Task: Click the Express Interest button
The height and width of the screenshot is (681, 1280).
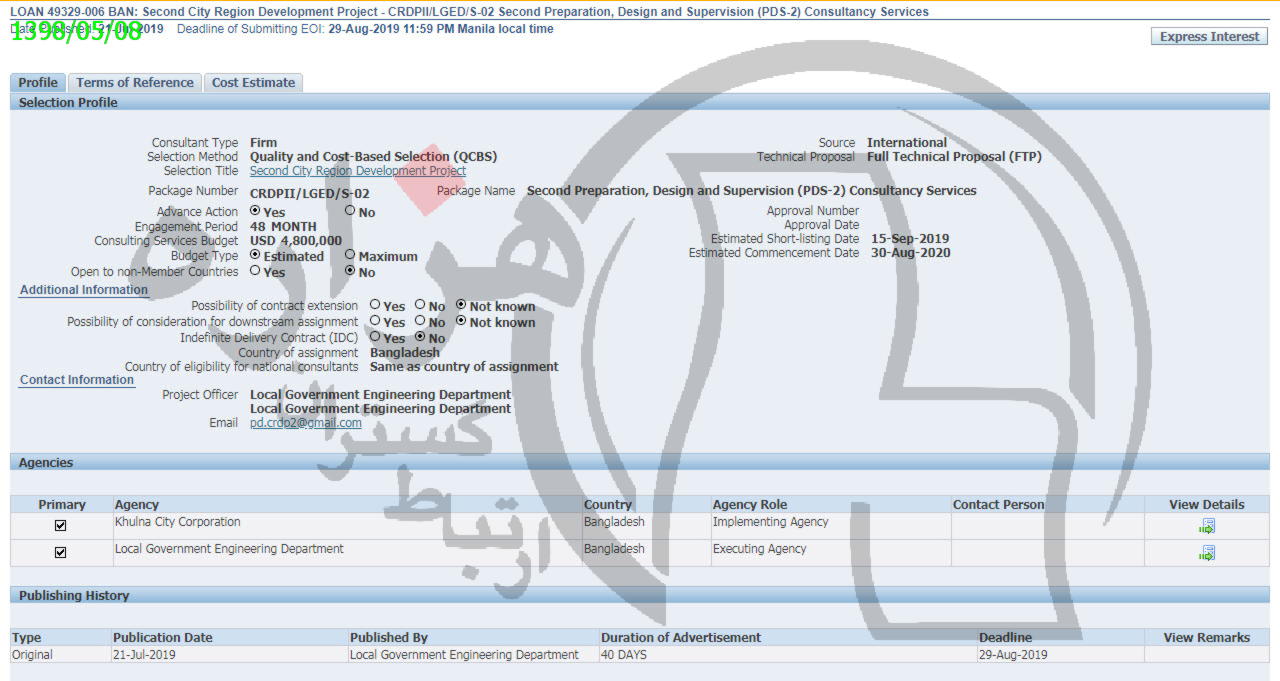Action: click(x=1209, y=37)
